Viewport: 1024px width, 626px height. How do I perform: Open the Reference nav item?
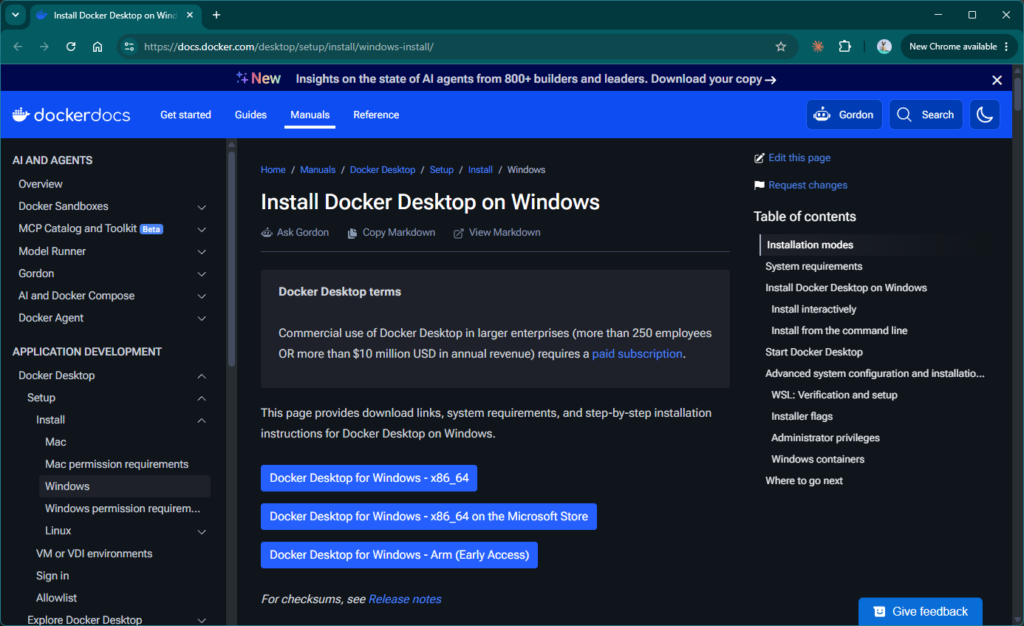376,115
